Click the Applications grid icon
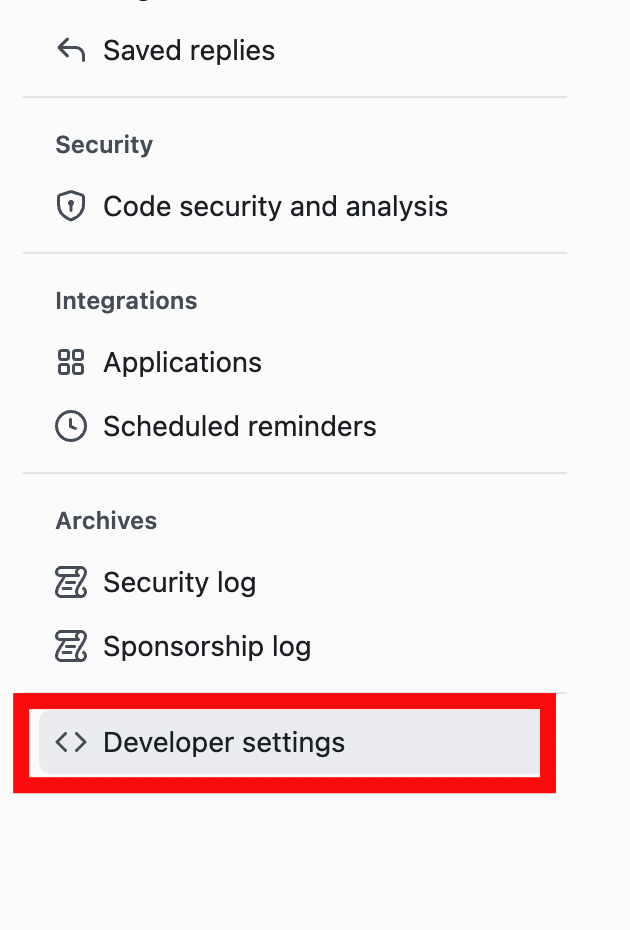This screenshot has height=930, width=630. 70,362
